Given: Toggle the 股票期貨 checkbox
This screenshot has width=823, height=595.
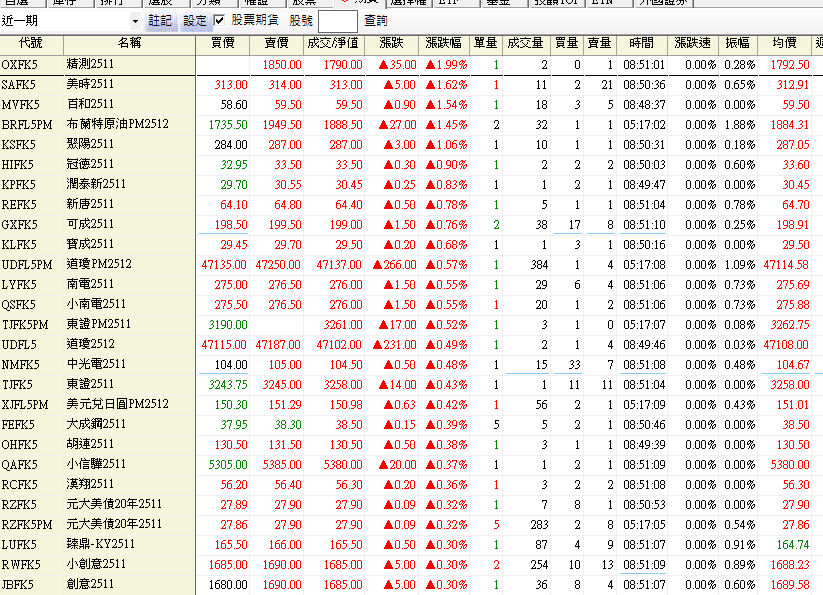Looking at the screenshot, I should [x=219, y=21].
